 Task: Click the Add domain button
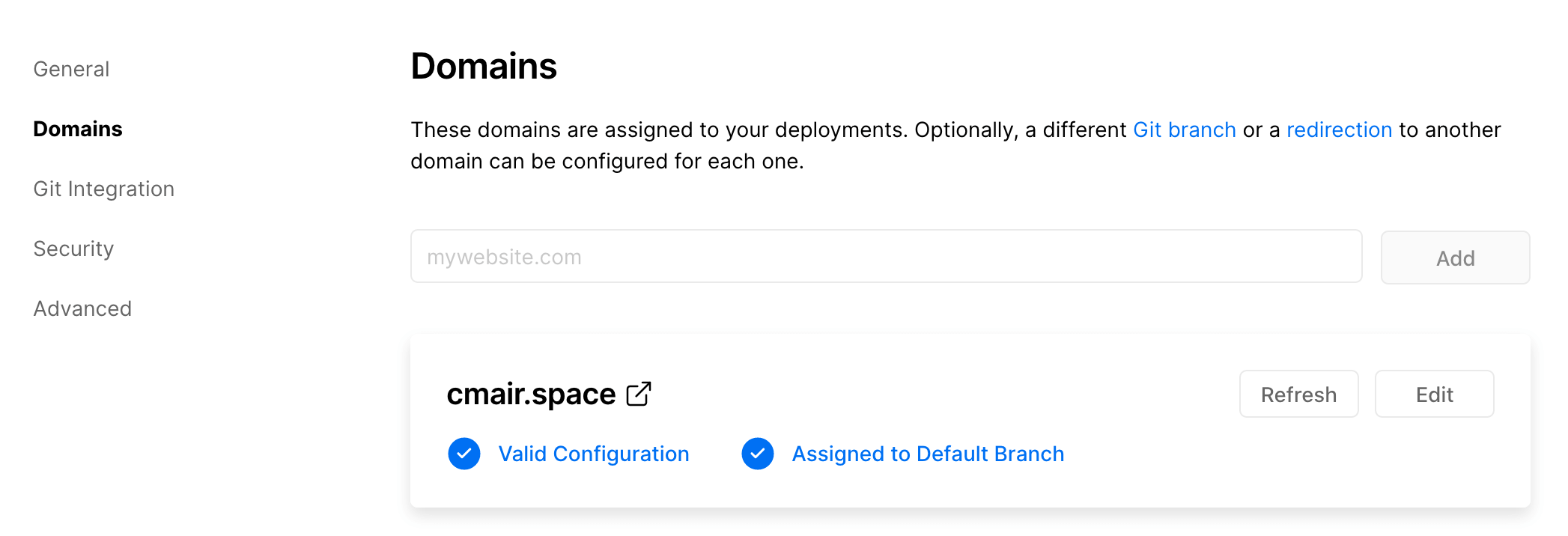pos(1455,258)
